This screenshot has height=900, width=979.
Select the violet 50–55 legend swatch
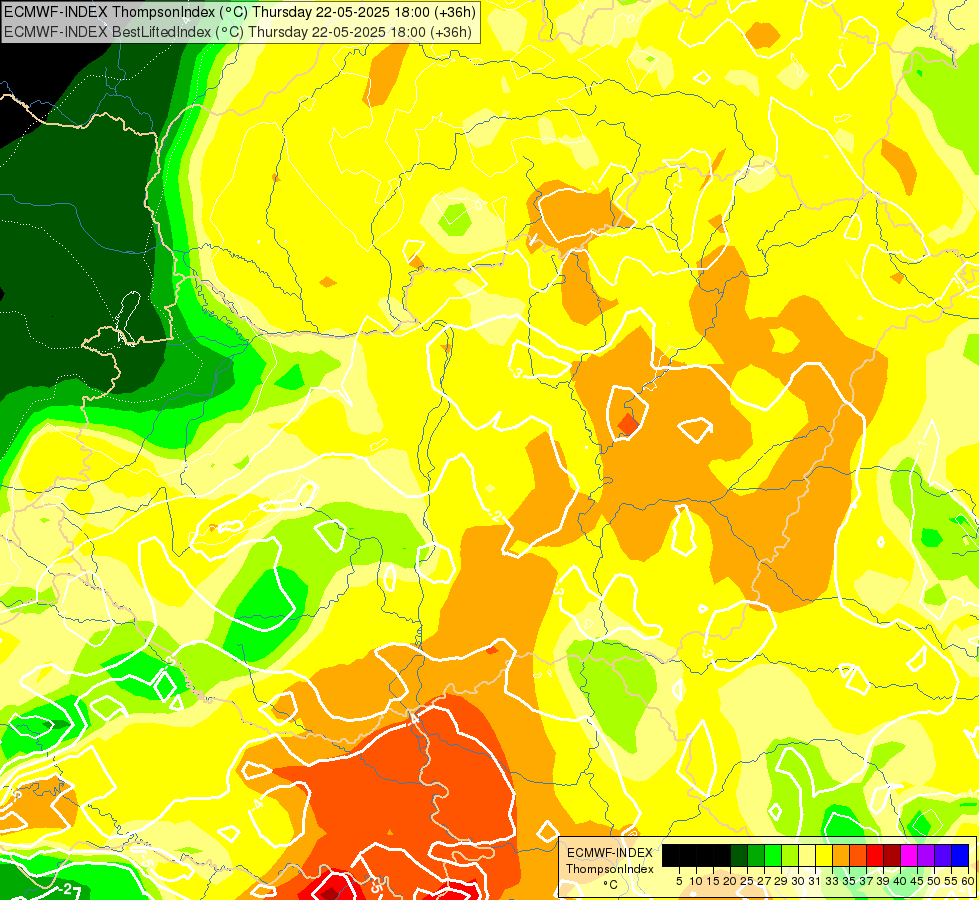coord(943,856)
